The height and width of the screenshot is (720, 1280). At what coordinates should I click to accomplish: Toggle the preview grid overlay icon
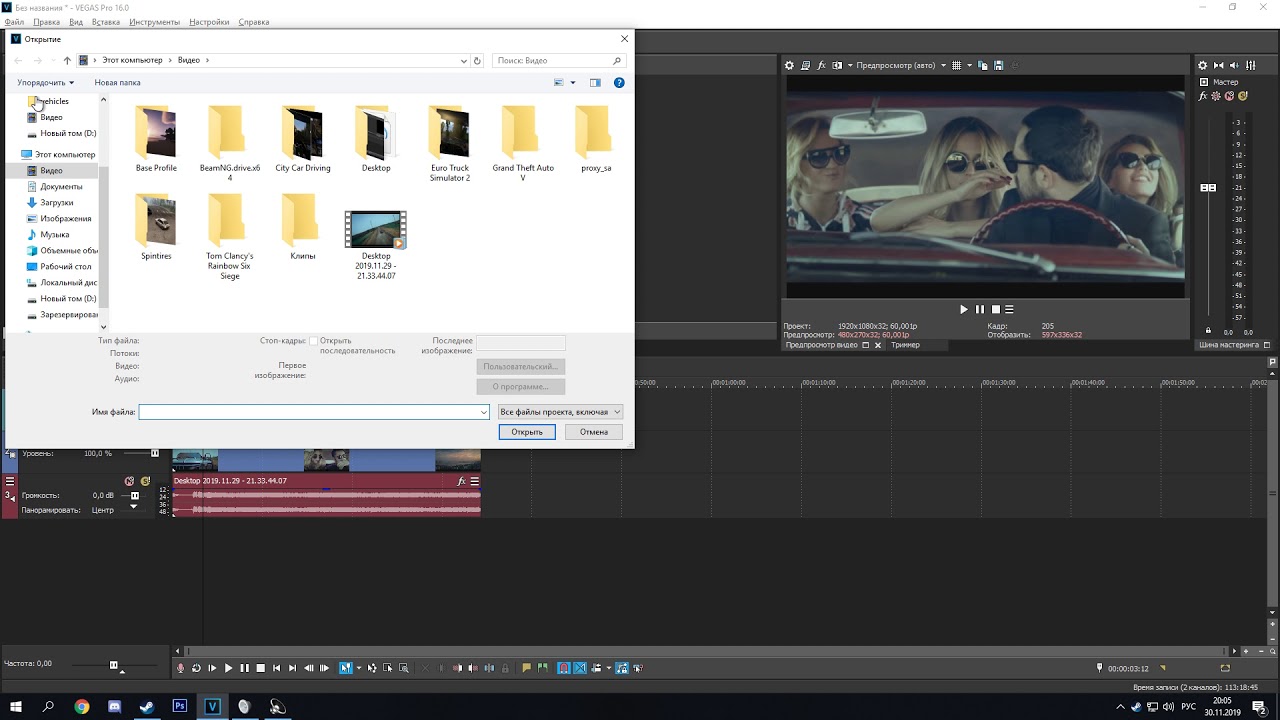(956, 65)
